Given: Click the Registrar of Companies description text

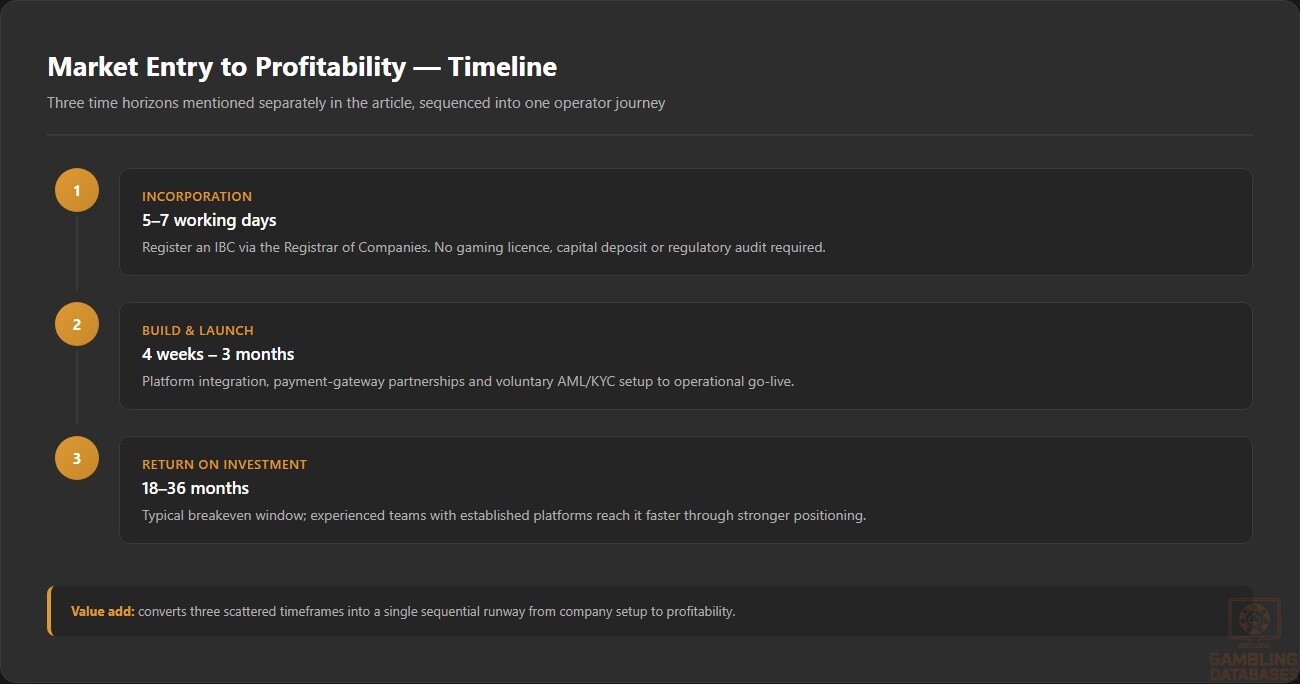Looking at the screenshot, I should [484, 247].
